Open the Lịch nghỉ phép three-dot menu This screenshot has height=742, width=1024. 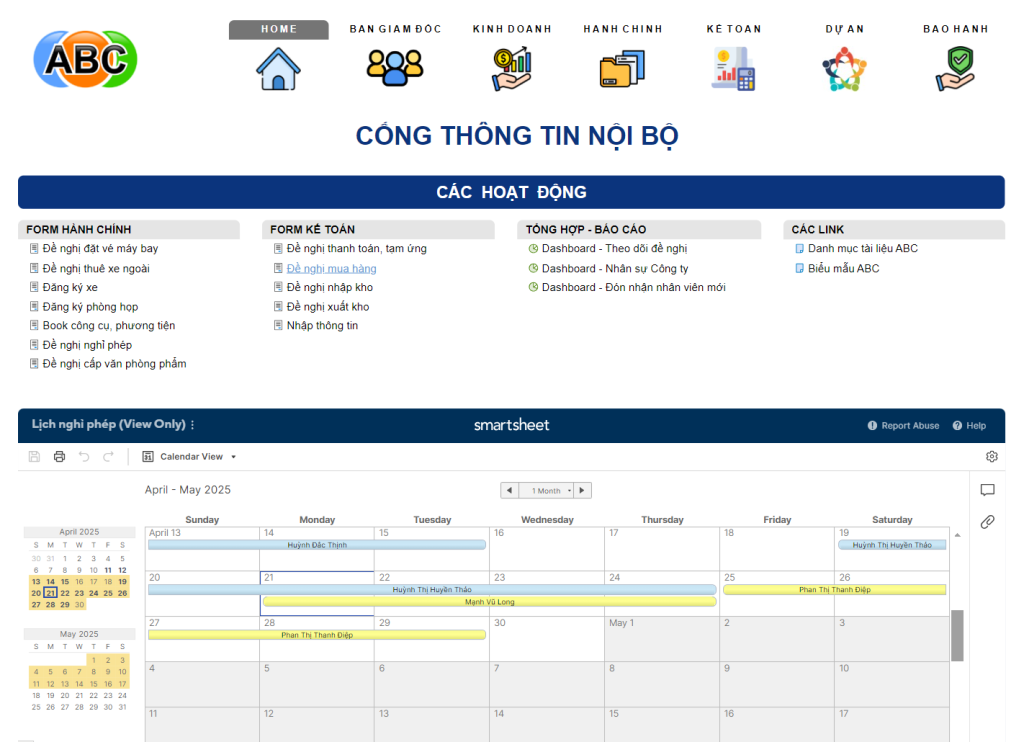pyautogui.click(x=193, y=425)
